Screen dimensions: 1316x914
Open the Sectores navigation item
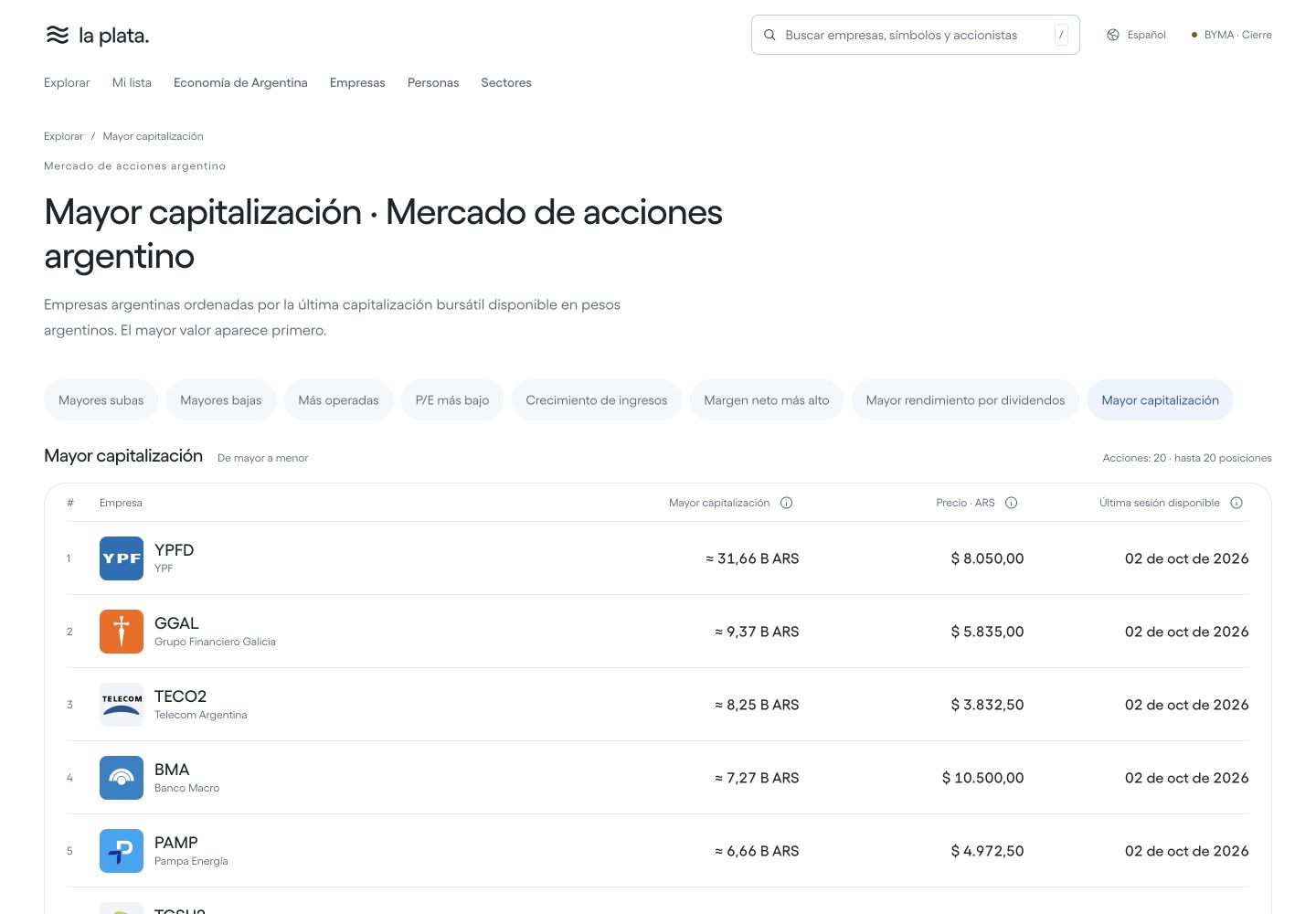pos(506,82)
